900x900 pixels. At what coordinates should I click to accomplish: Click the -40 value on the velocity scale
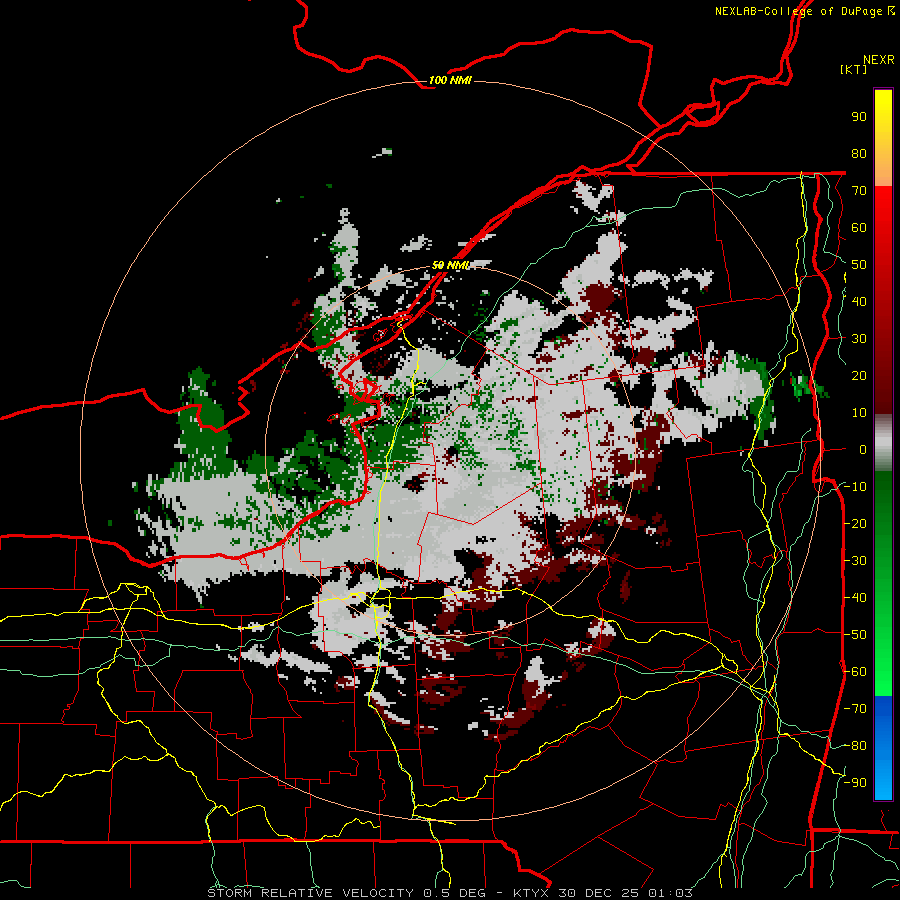tap(855, 598)
